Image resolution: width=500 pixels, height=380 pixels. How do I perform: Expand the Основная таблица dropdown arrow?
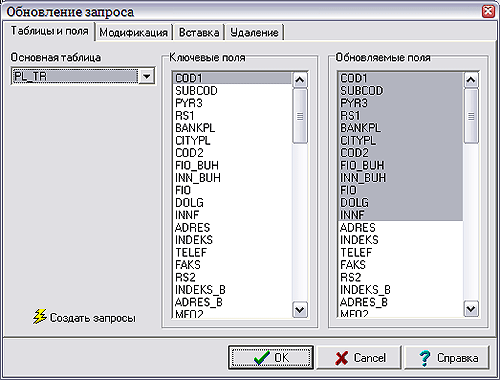point(146,76)
